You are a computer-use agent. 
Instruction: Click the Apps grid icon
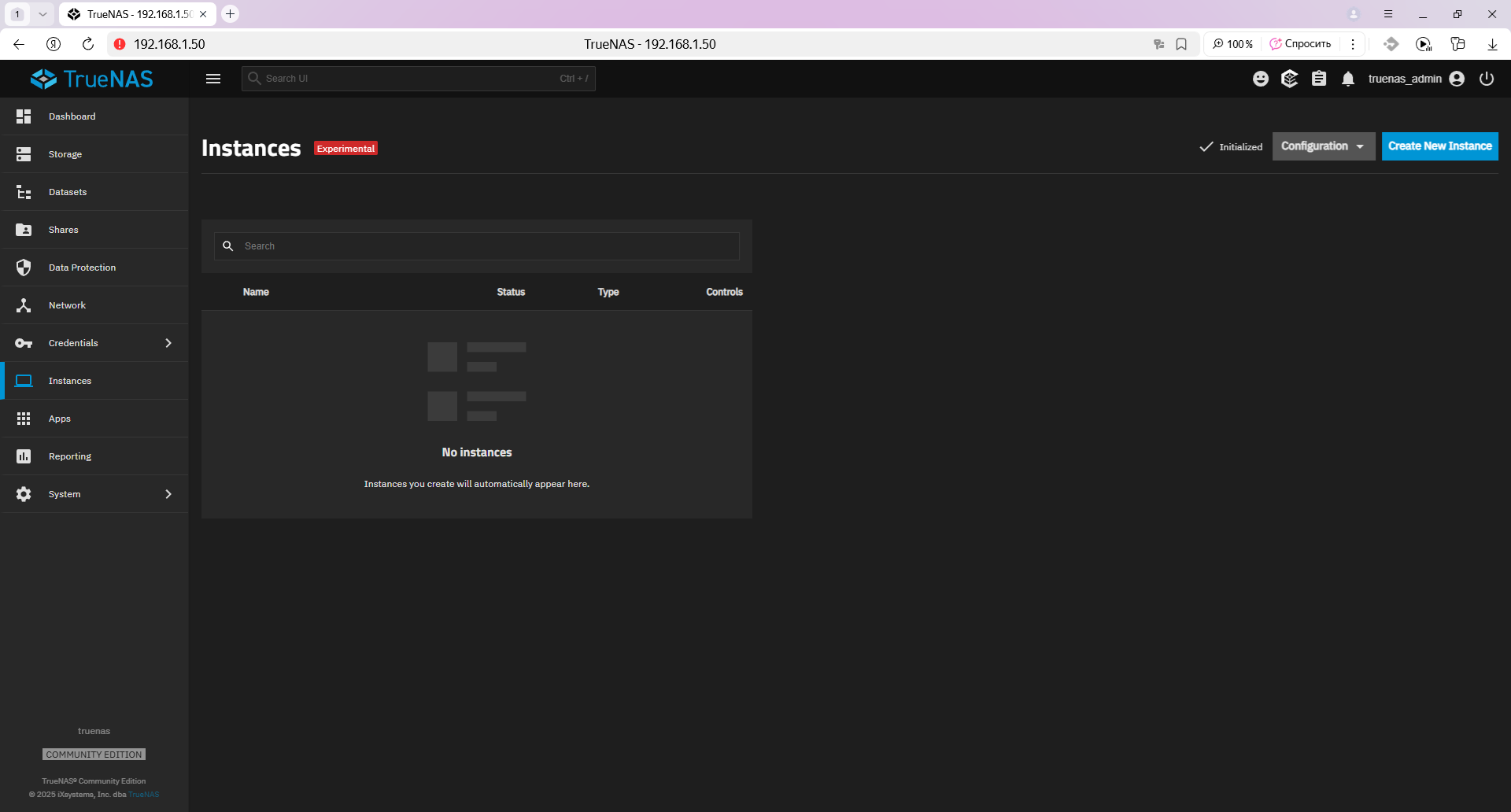pyautogui.click(x=24, y=419)
